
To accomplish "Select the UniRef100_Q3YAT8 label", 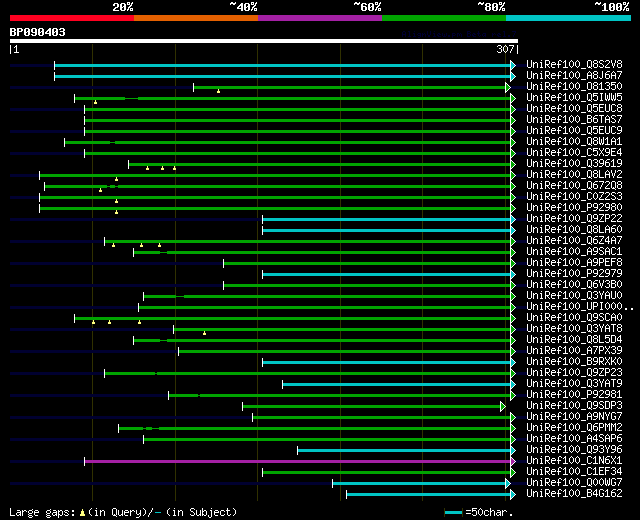I will tap(574, 329).
